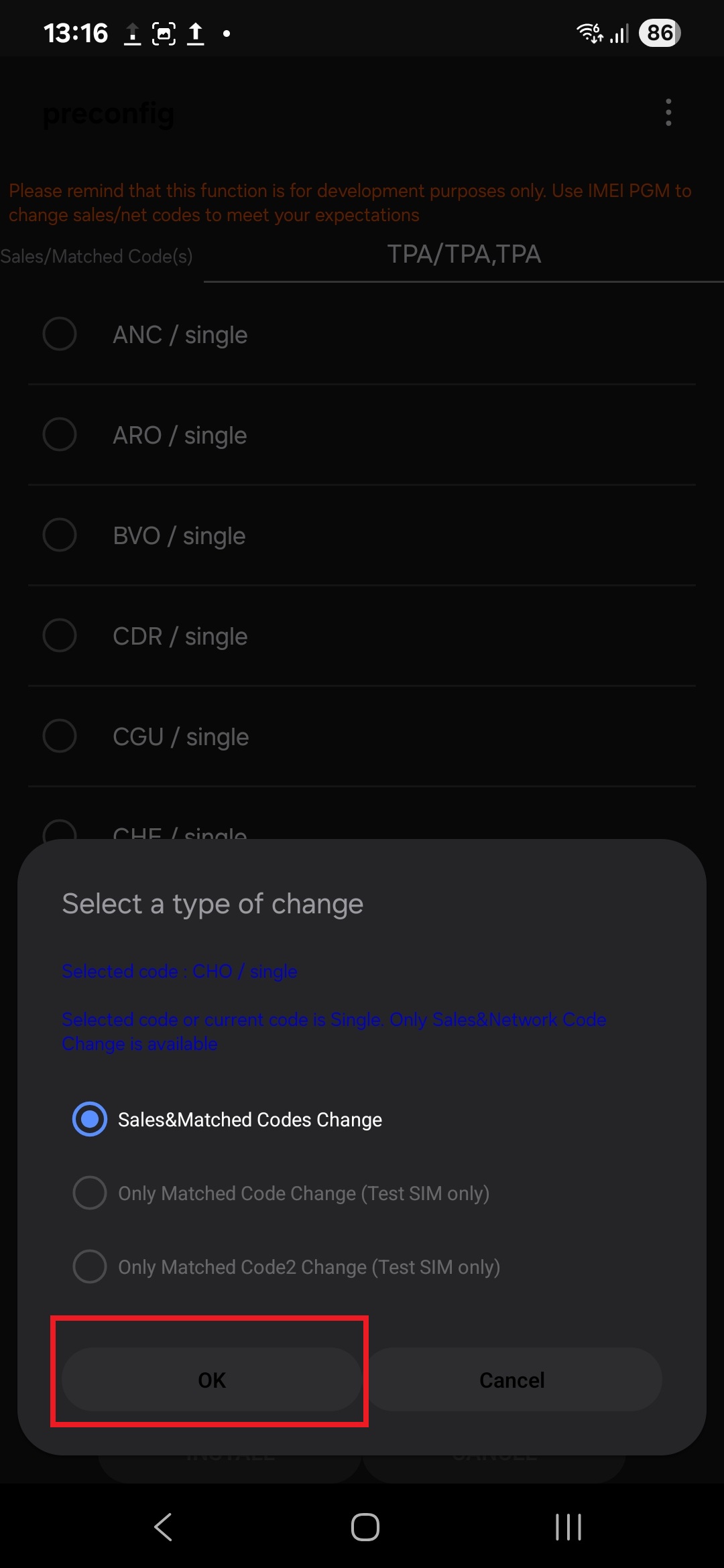Select the ANC / single radio button
724x1568 pixels.
[x=60, y=334]
